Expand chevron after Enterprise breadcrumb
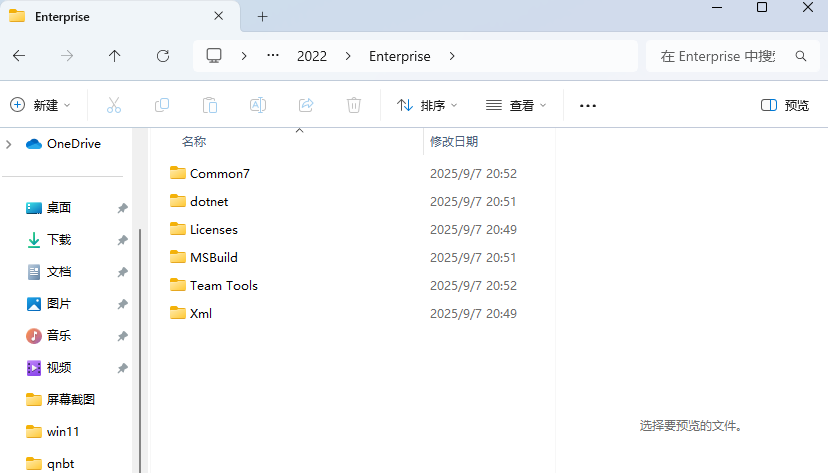828x473 pixels. point(452,56)
